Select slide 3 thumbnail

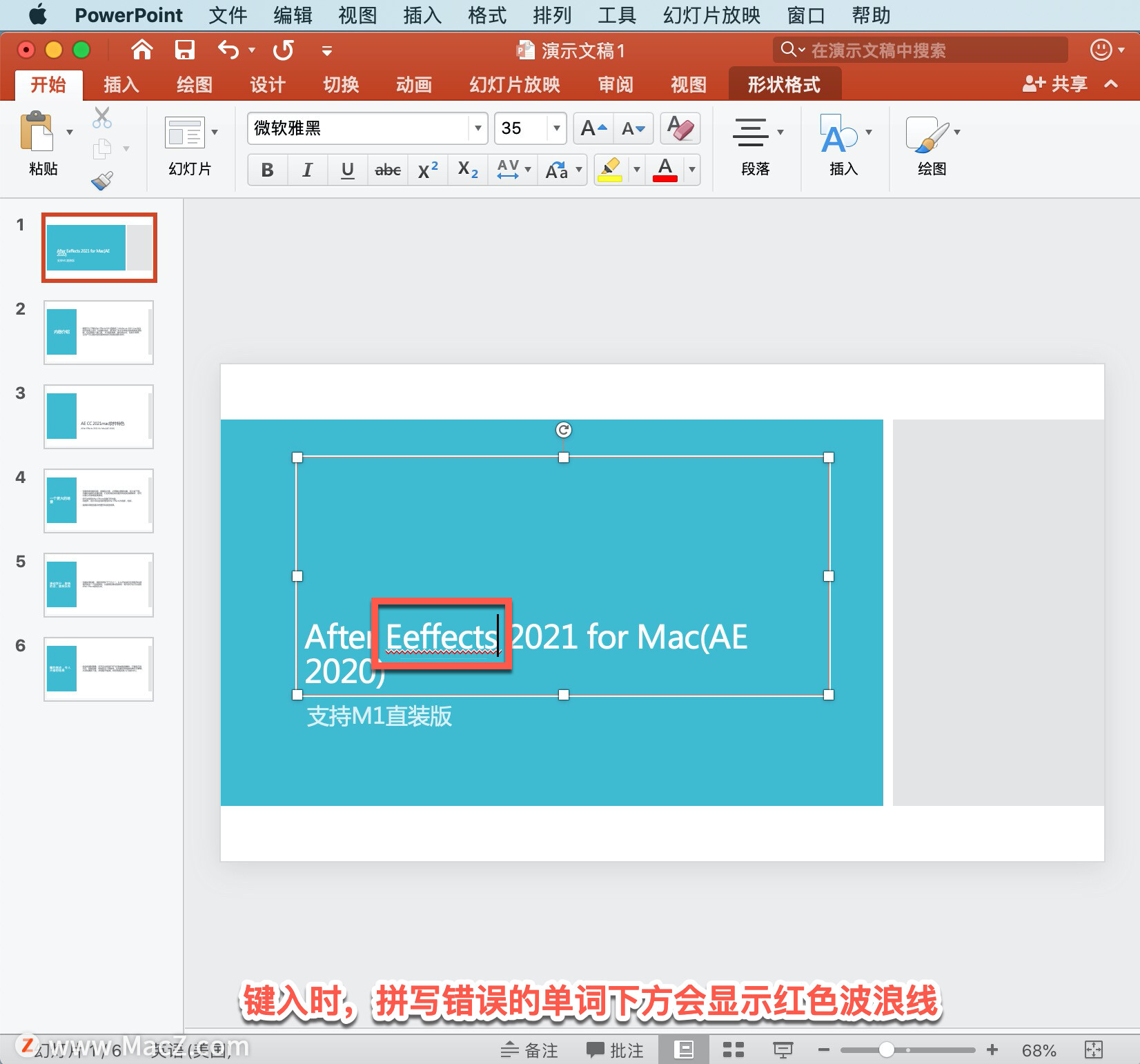(99, 417)
